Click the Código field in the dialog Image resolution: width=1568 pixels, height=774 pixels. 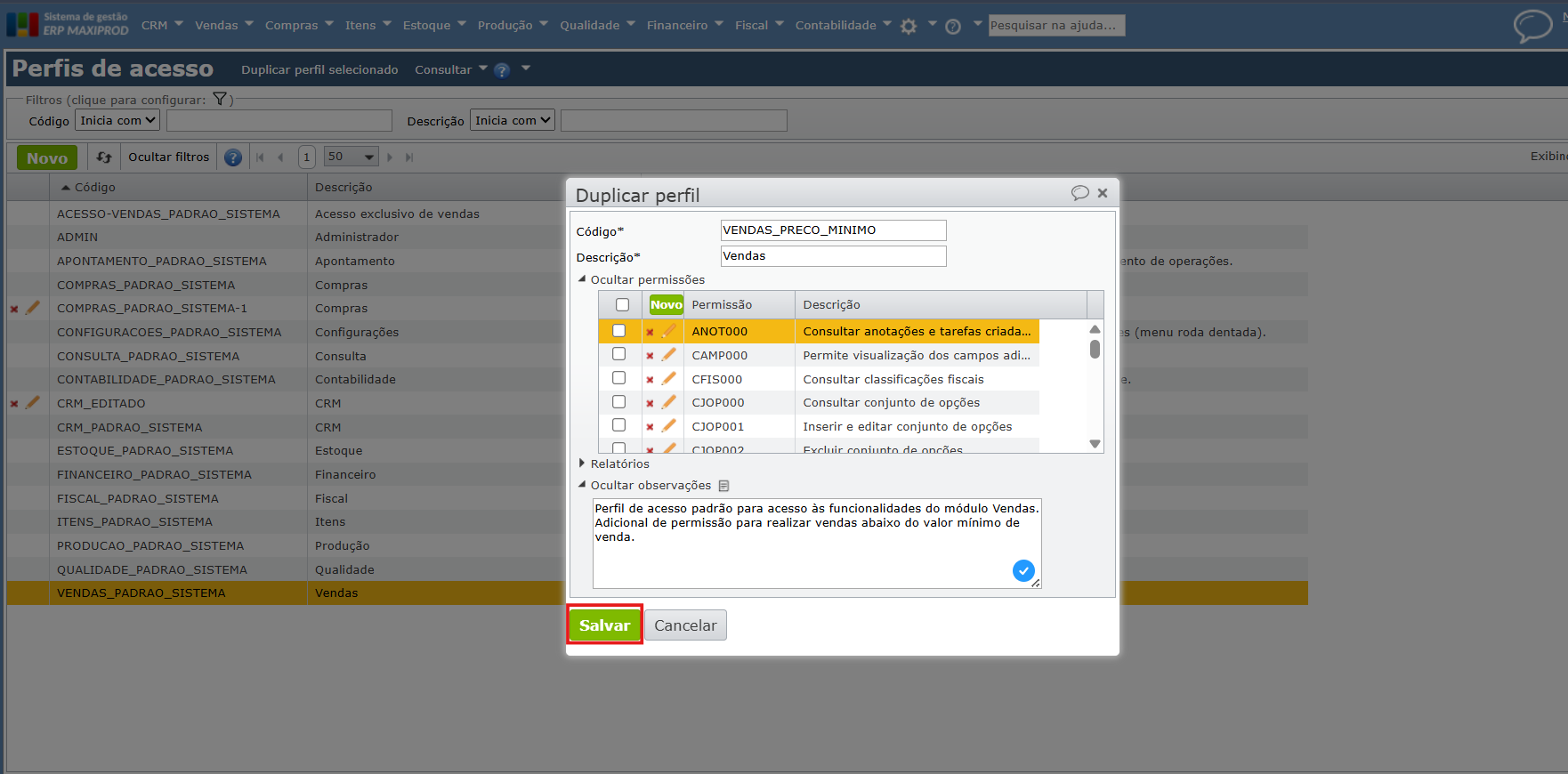[833, 230]
